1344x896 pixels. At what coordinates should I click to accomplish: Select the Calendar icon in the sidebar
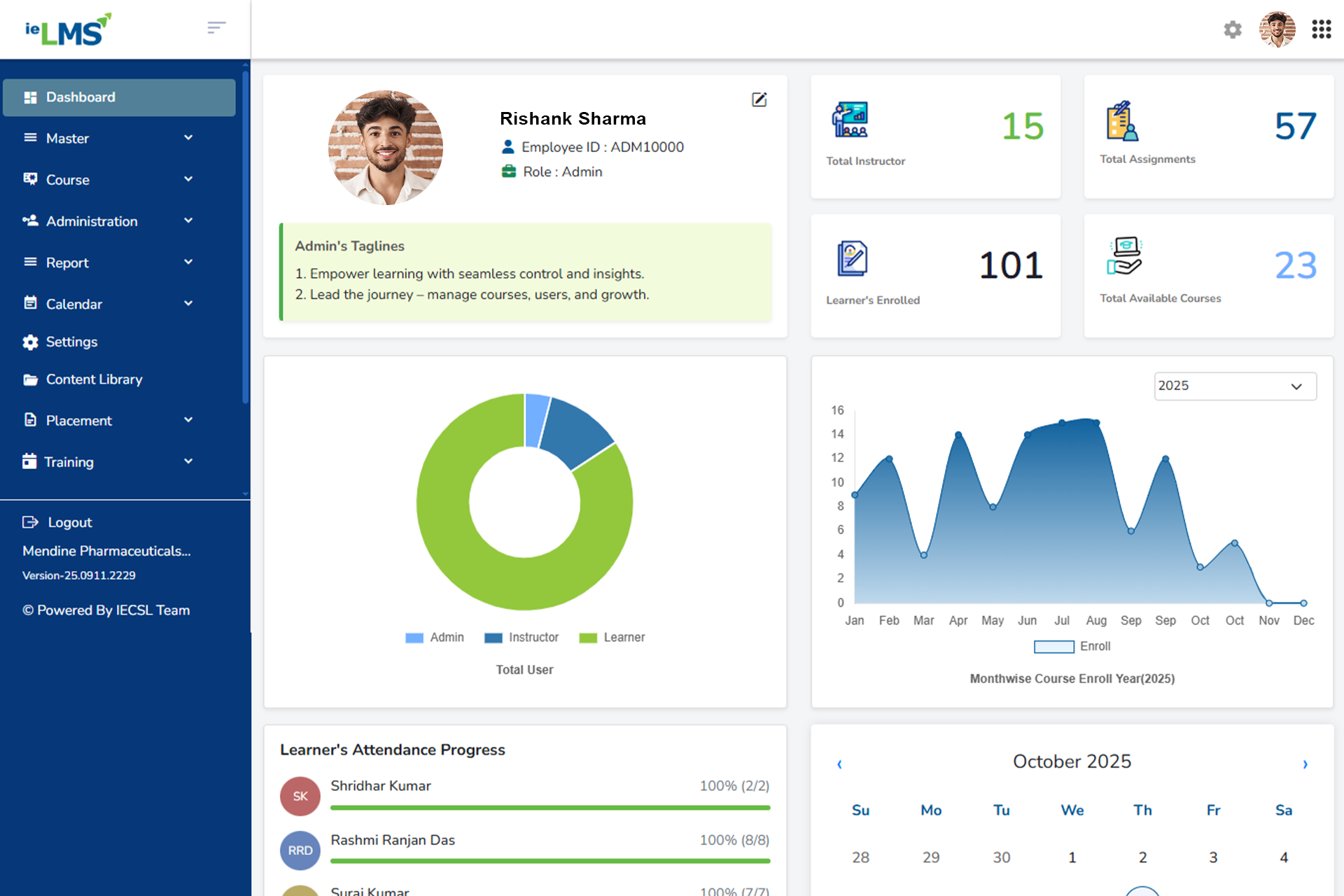[x=30, y=303]
